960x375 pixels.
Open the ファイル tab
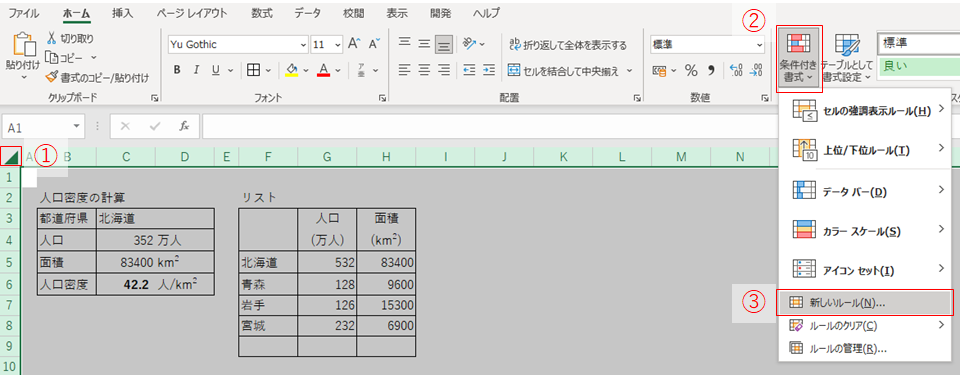click(x=24, y=13)
